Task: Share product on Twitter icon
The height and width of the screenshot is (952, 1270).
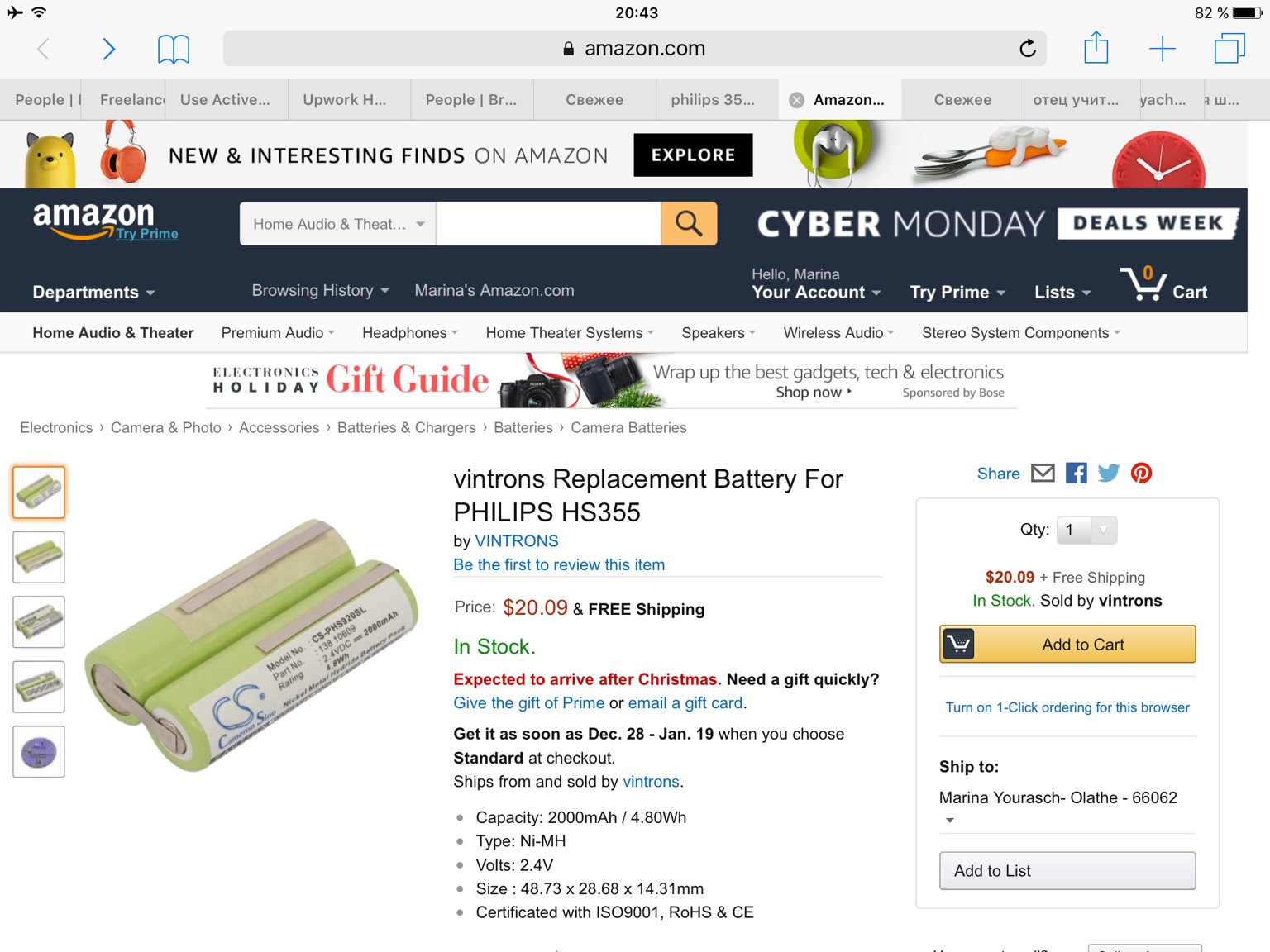Action: (1109, 474)
